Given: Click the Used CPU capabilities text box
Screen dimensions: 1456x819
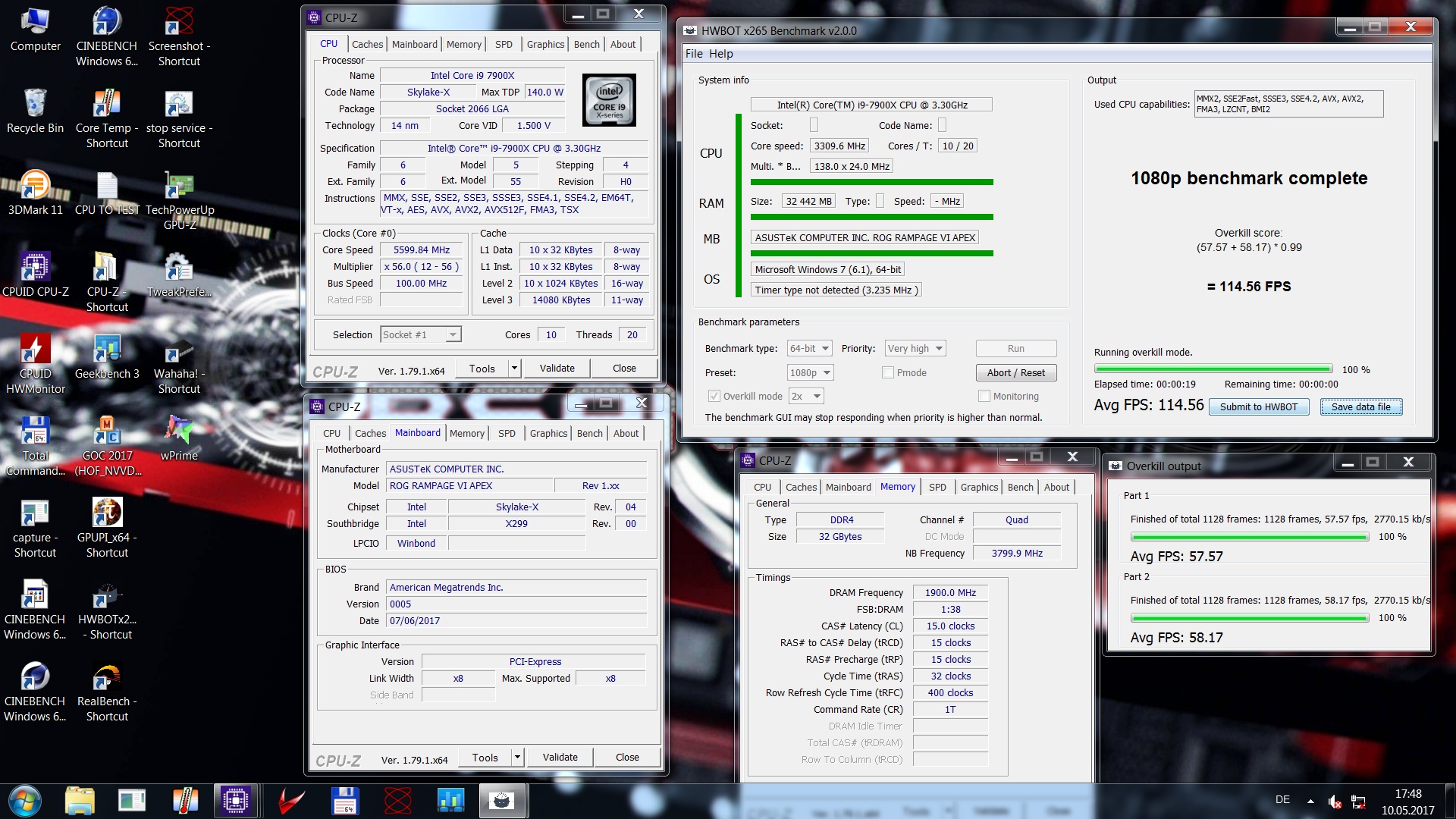Looking at the screenshot, I should coord(1289,104).
